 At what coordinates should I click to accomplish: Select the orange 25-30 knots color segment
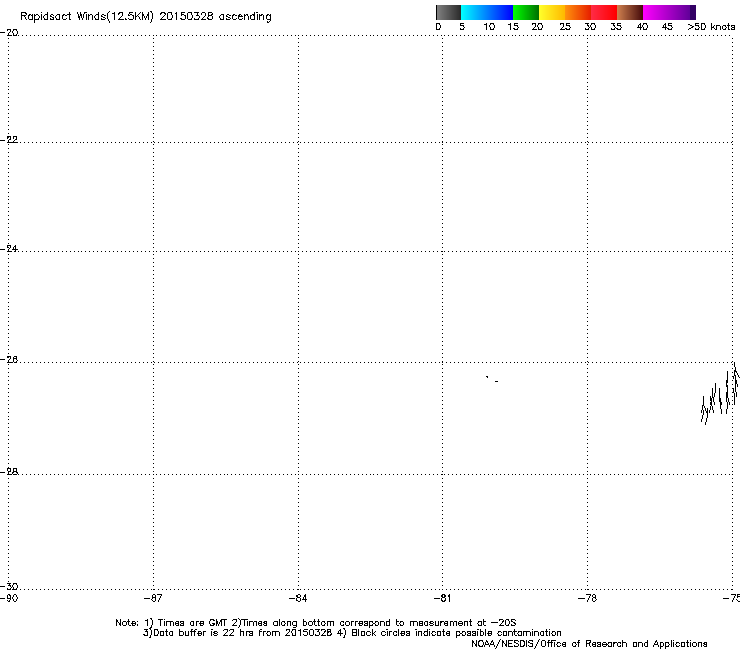coord(578,12)
